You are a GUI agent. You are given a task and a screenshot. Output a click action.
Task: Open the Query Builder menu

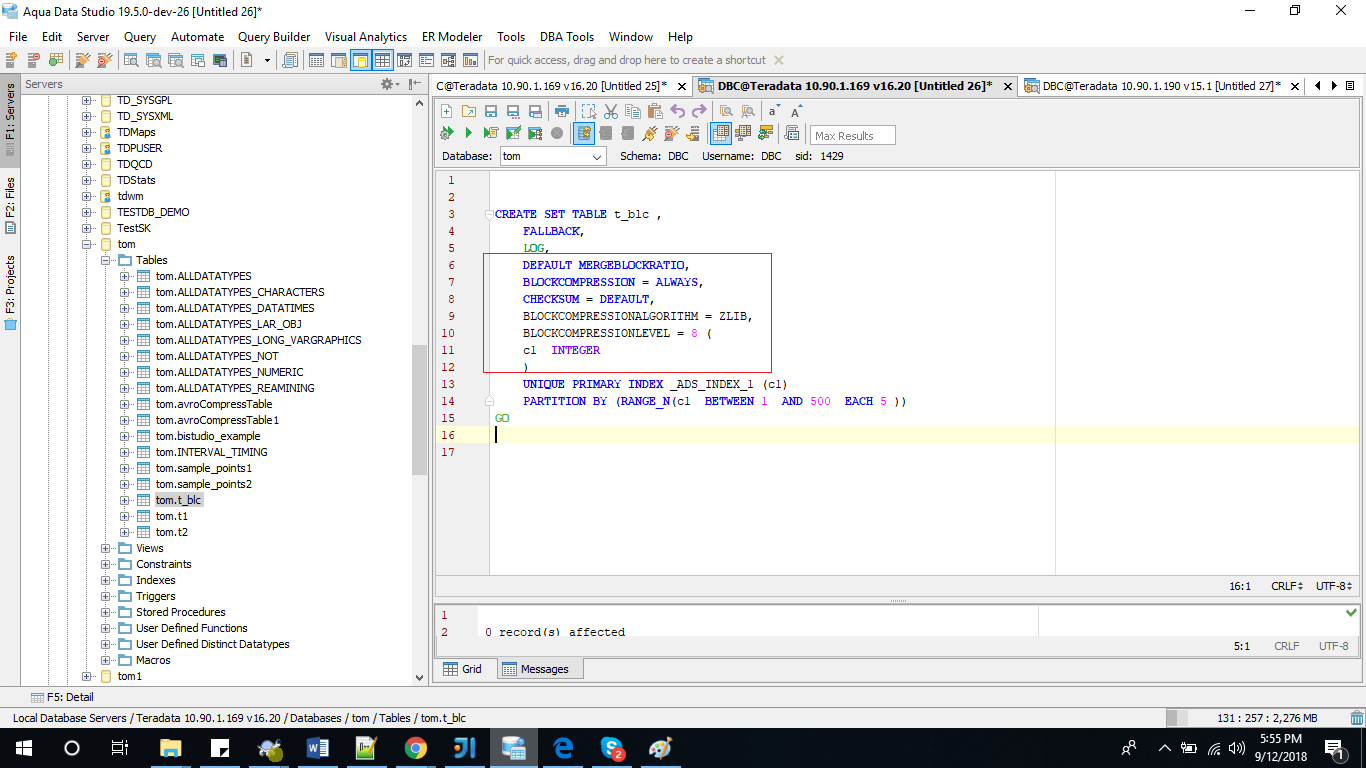(x=274, y=37)
